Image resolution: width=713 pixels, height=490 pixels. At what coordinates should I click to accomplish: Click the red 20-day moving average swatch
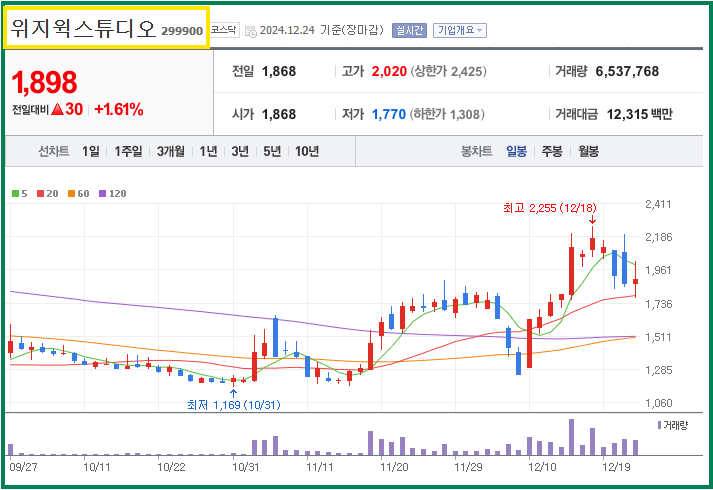tap(40, 194)
